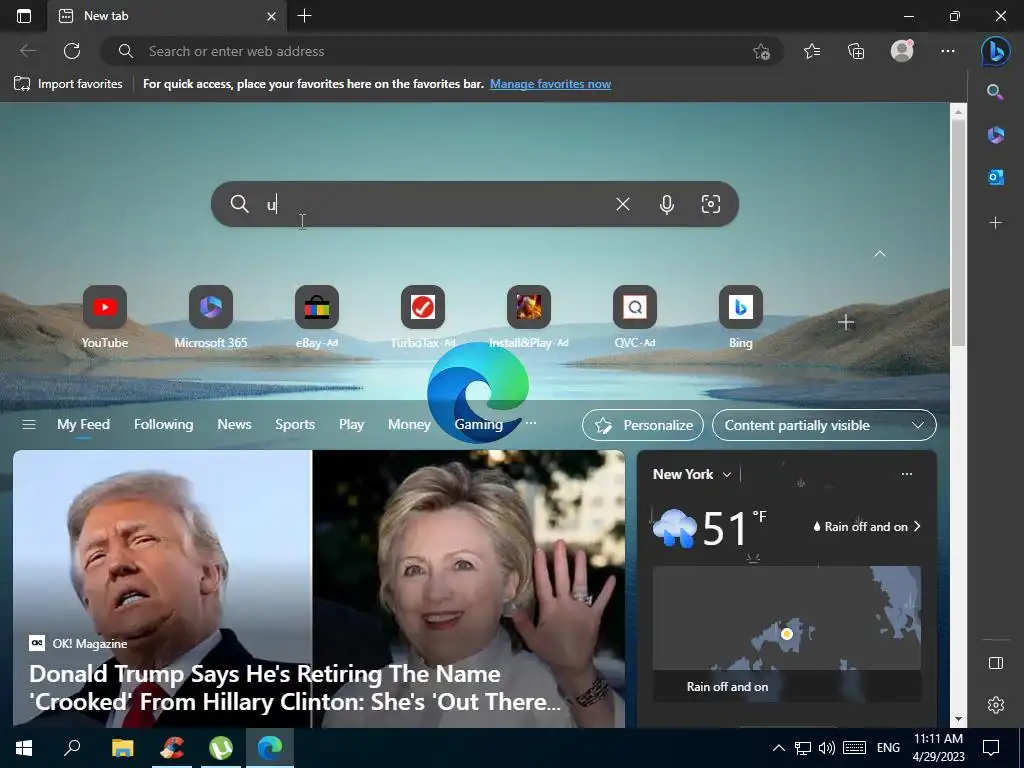Open the Windows Start menu
Viewport: 1024px width, 768px height.
(x=24, y=747)
